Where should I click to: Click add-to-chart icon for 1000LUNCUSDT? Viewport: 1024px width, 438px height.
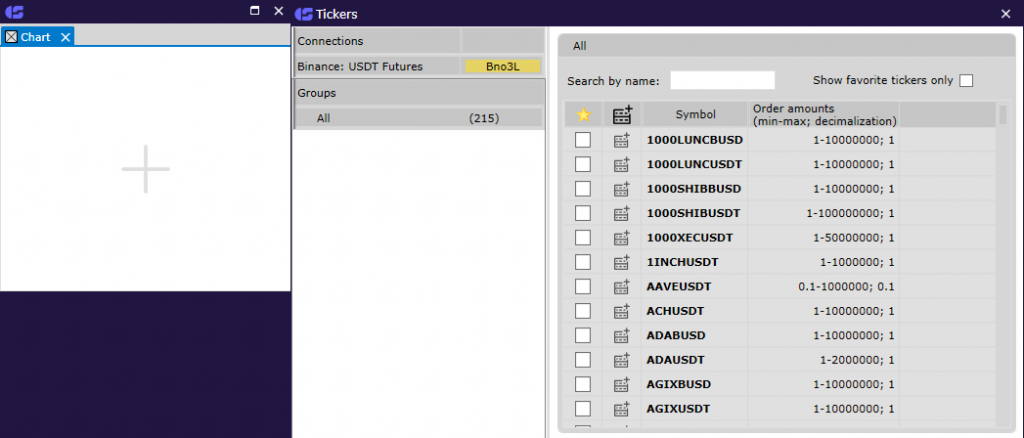click(x=622, y=164)
